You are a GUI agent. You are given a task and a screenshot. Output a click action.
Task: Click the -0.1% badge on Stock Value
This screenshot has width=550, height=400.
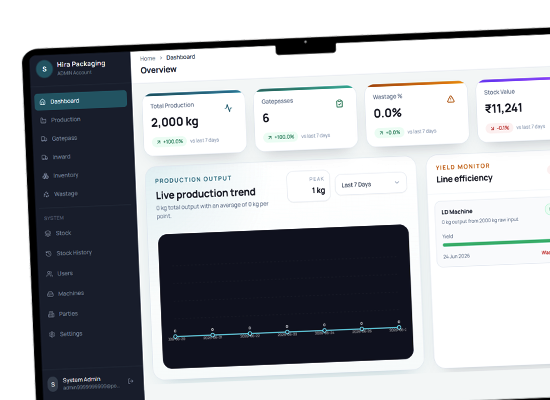coord(499,128)
